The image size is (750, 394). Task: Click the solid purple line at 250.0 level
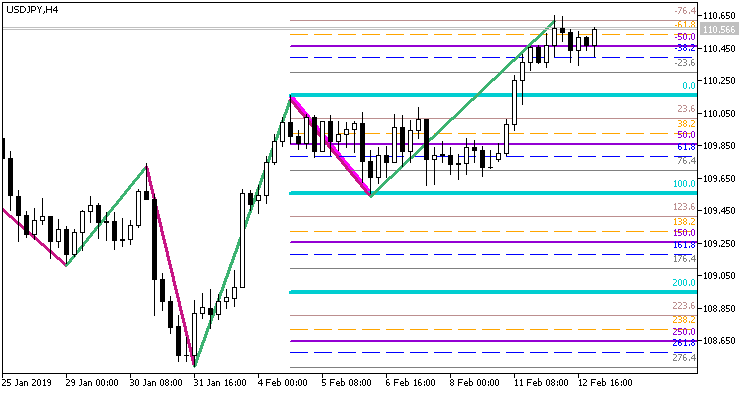click(x=493, y=341)
